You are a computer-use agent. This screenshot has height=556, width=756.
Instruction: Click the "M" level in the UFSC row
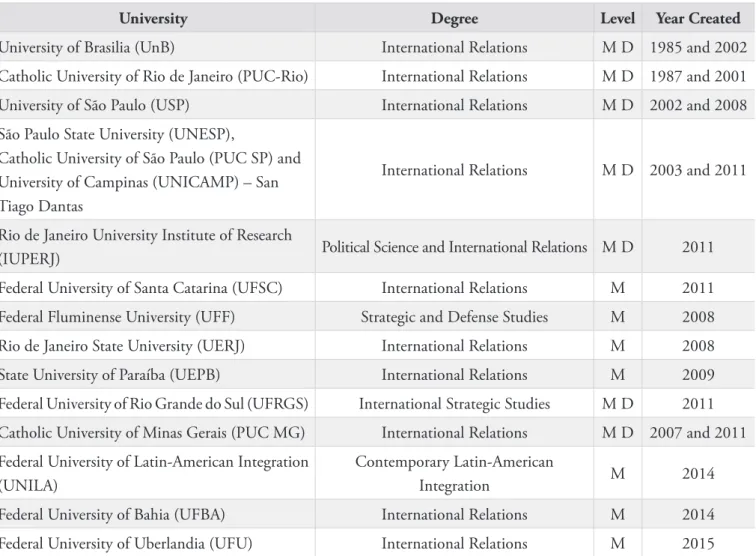pos(618,288)
